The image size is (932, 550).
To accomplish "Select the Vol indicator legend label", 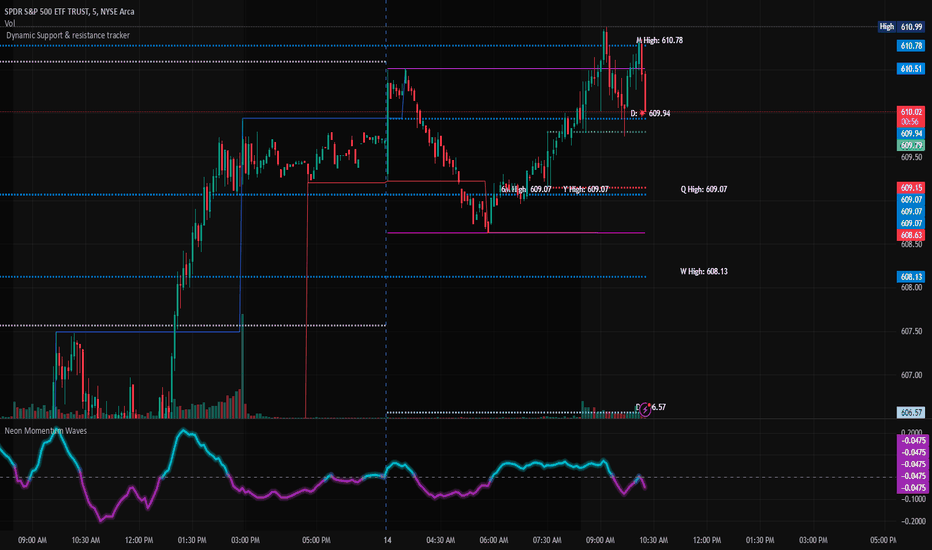I will click(10, 23).
